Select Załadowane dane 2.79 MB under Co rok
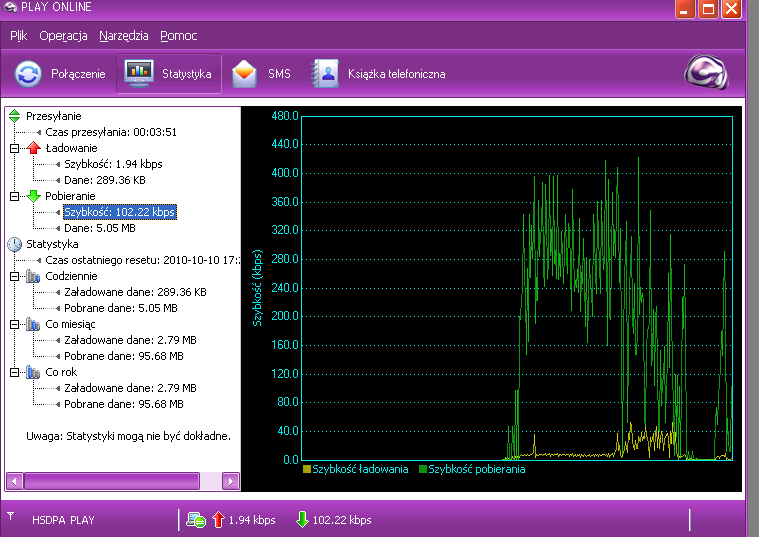The image size is (759, 537). click(x=131, y=388)
